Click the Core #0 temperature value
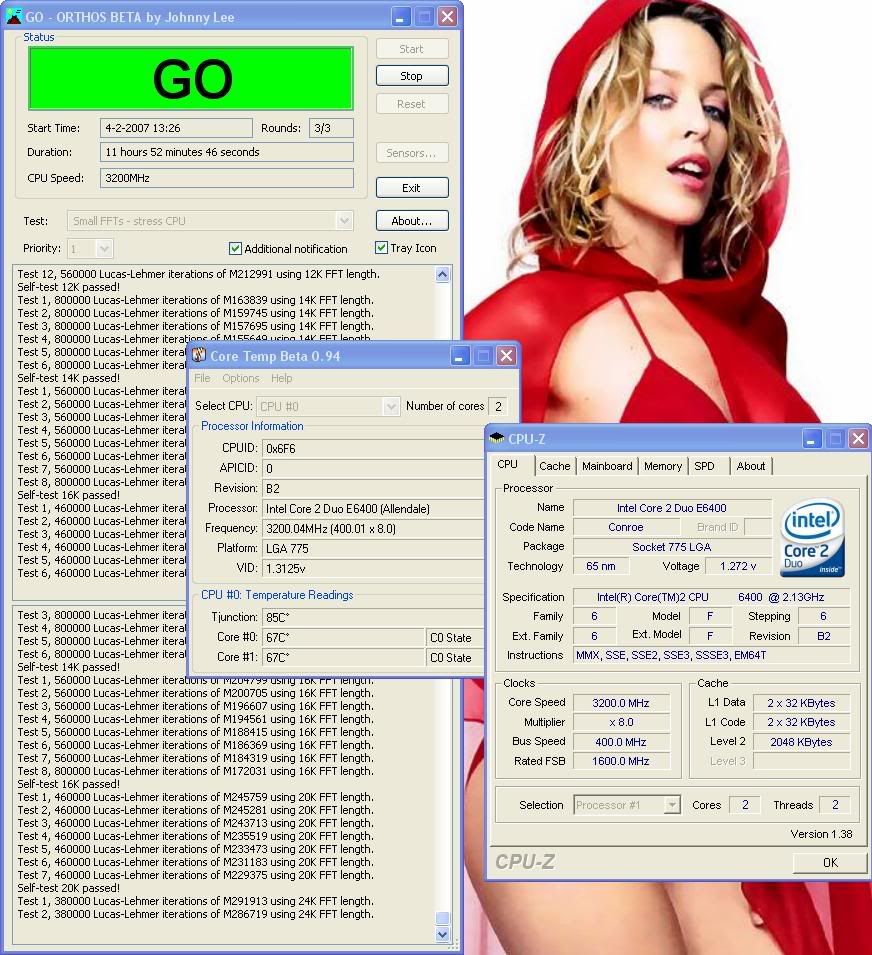 click(x=343, y=637)
